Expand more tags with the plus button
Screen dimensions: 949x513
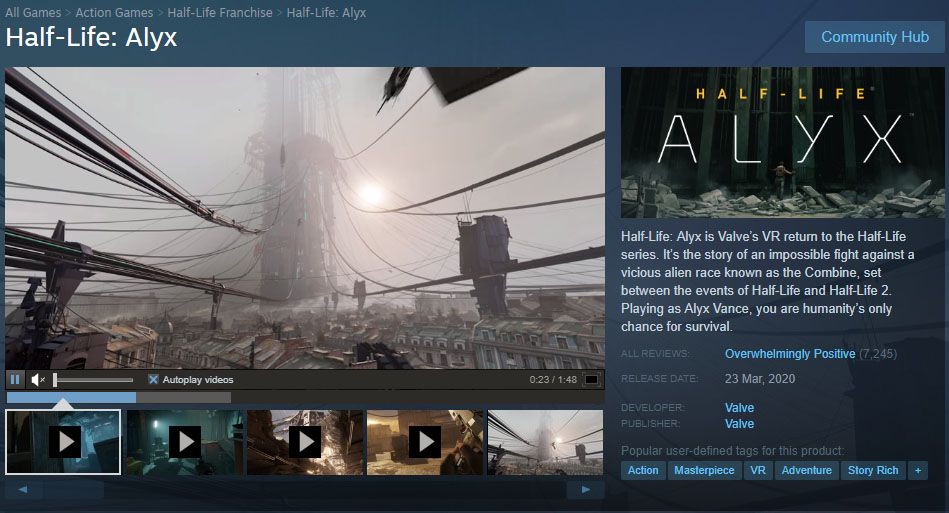click(x=918, y=470)
